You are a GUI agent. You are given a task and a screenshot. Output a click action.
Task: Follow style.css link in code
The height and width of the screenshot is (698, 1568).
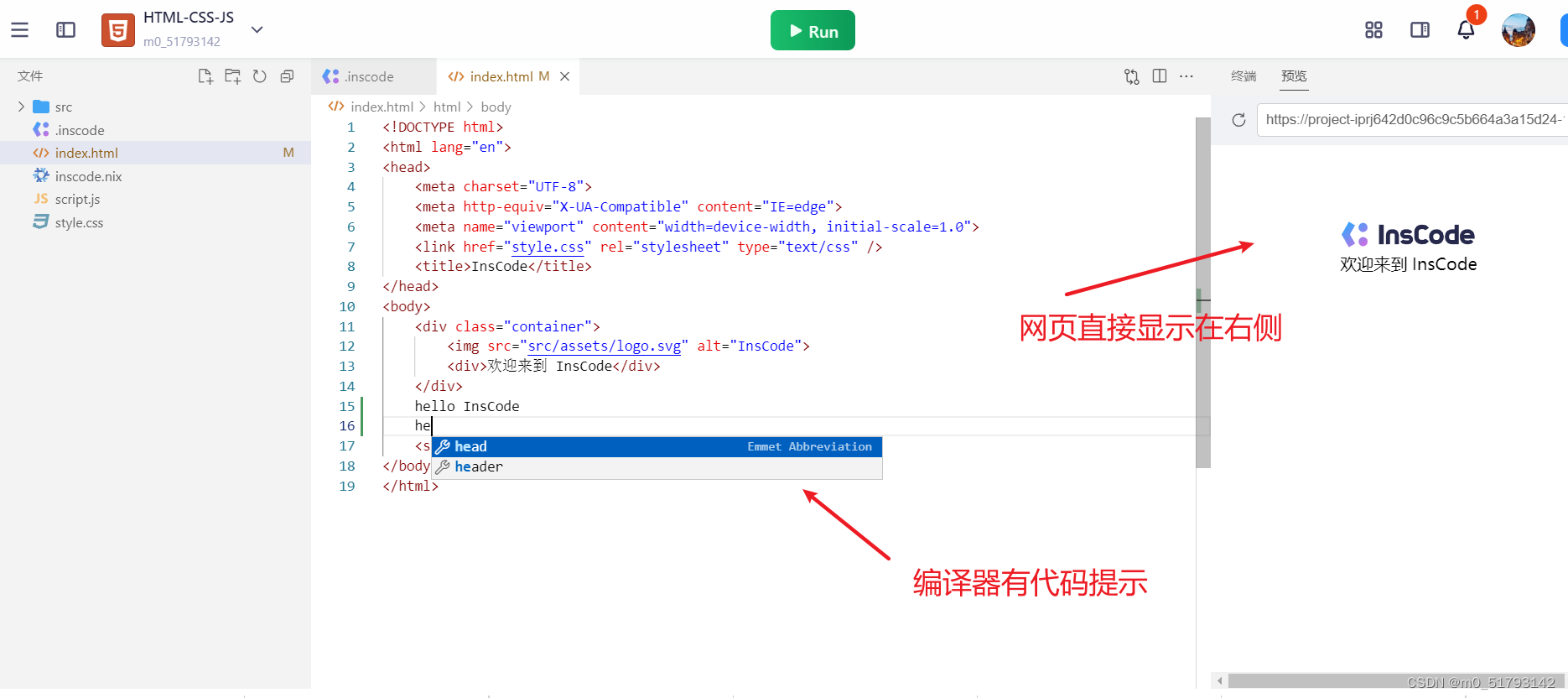point(548,247)
